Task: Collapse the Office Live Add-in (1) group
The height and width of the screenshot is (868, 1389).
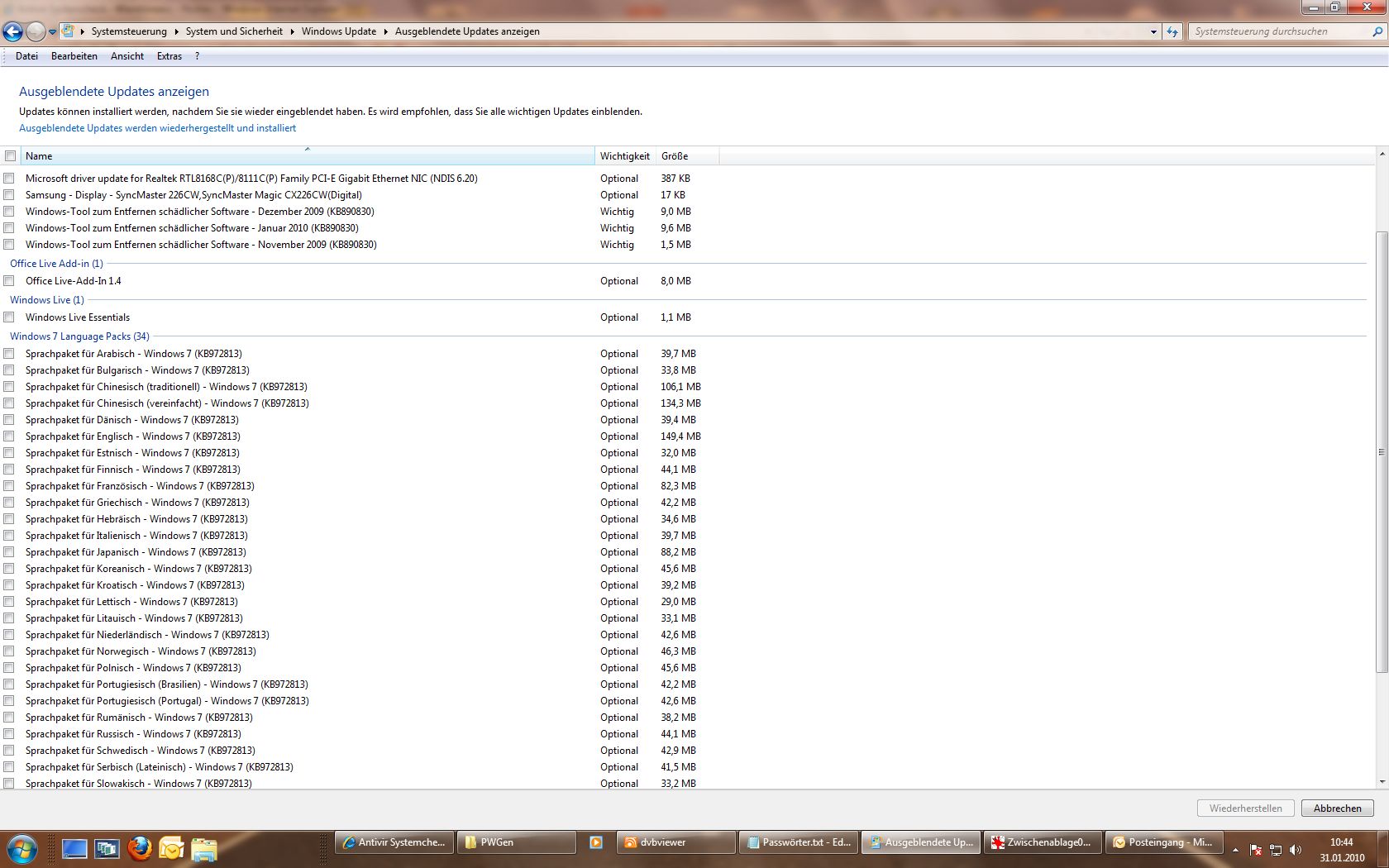Action: 56,264
